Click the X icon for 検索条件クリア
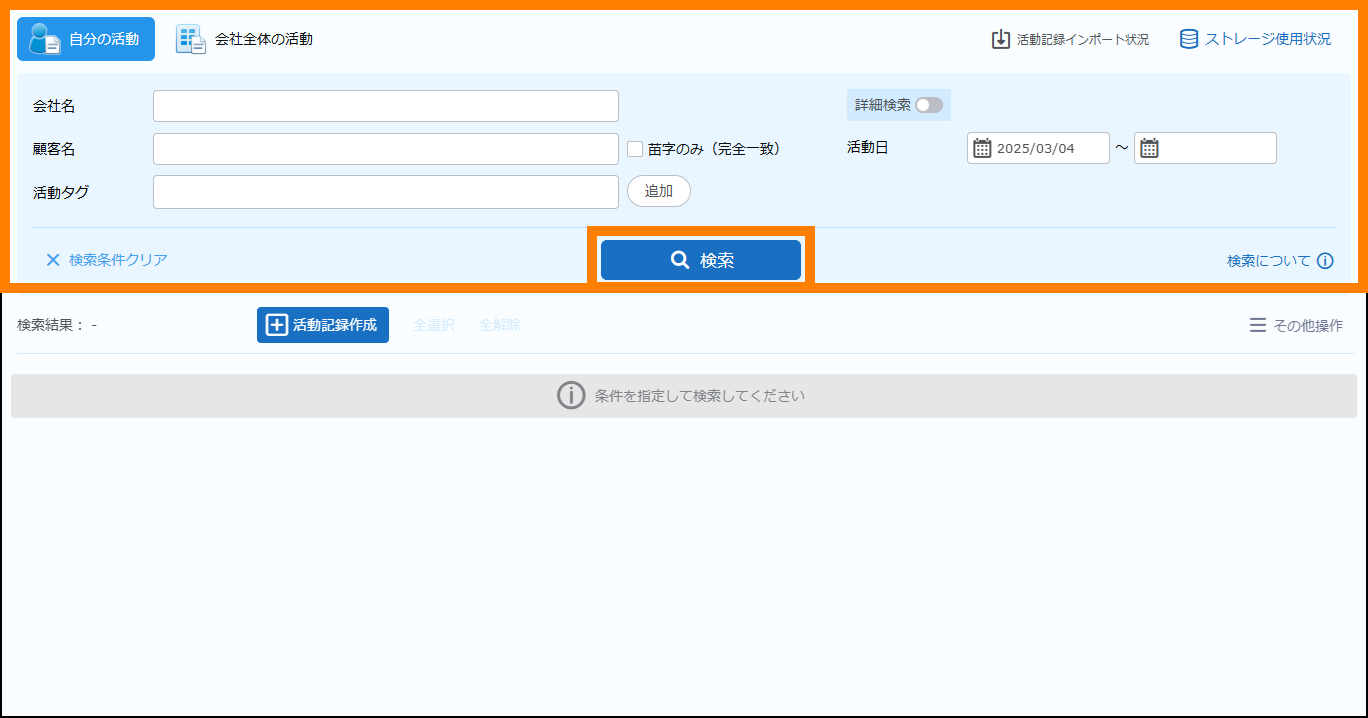The width and height of the screenshot is (1368, 718). (53, 260)
